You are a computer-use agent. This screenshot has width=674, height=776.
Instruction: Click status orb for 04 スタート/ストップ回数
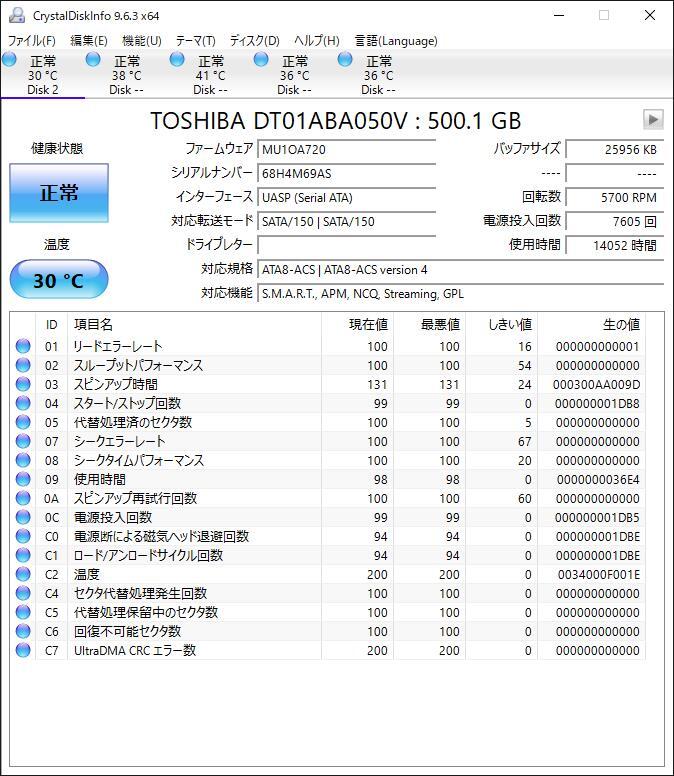coord(23,403)
